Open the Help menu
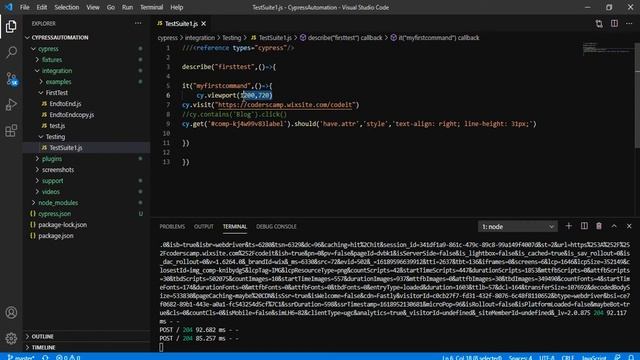Image resolution: width=640 pixels, height=360 pixels. 177,7
